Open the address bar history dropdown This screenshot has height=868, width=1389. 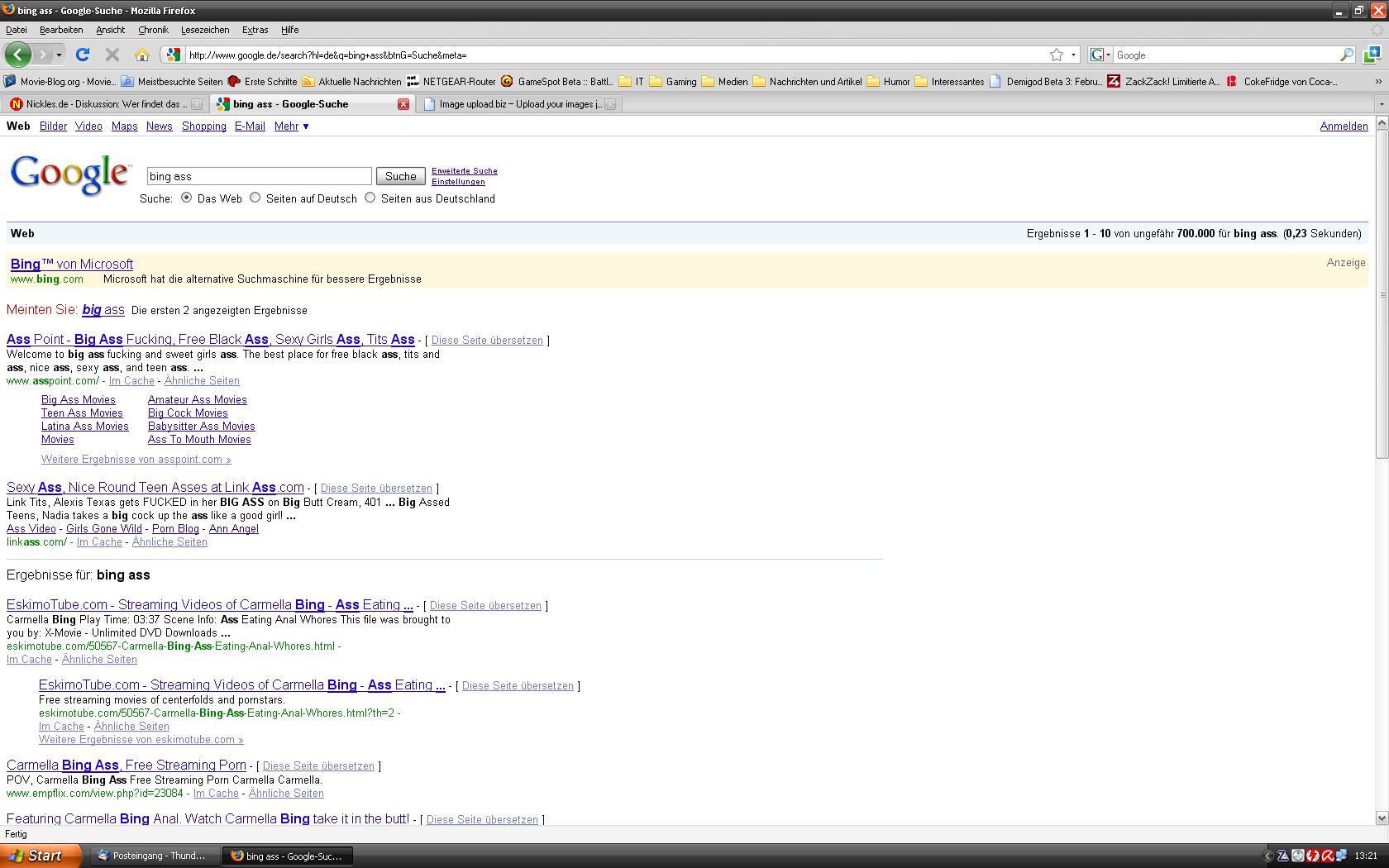(1074, 55)
